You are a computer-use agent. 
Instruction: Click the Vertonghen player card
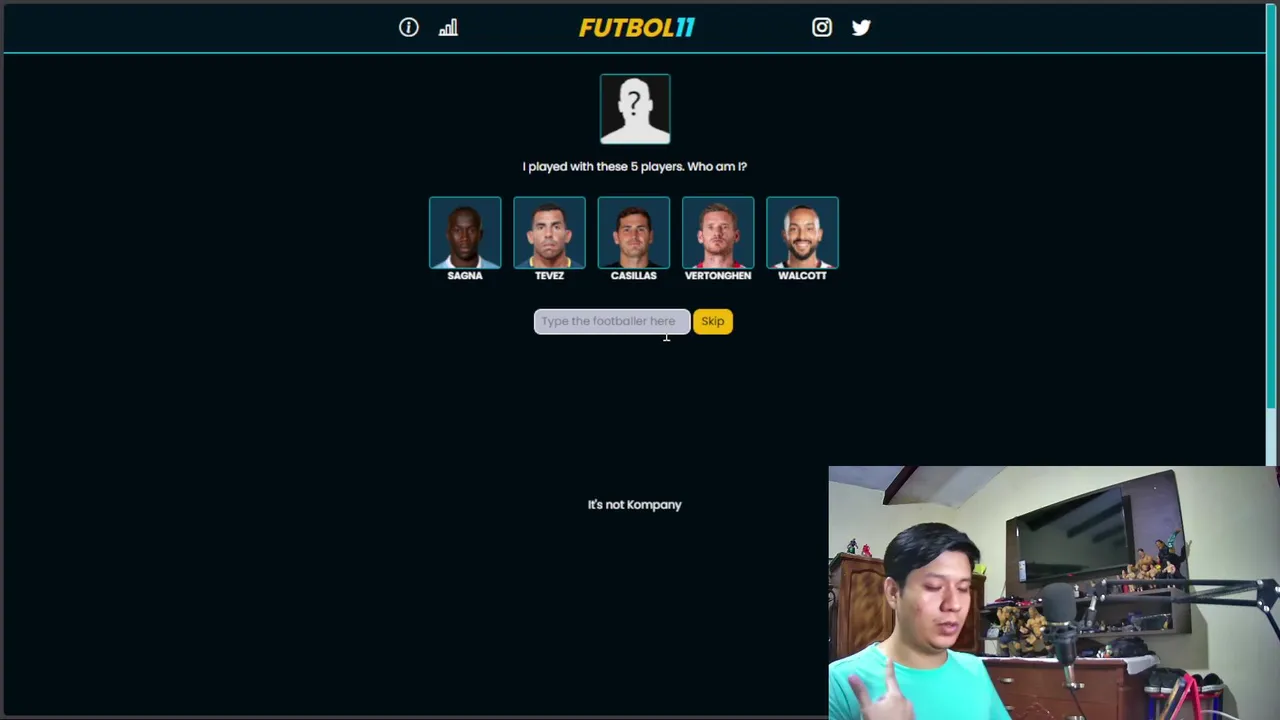[x=718, y=233]
